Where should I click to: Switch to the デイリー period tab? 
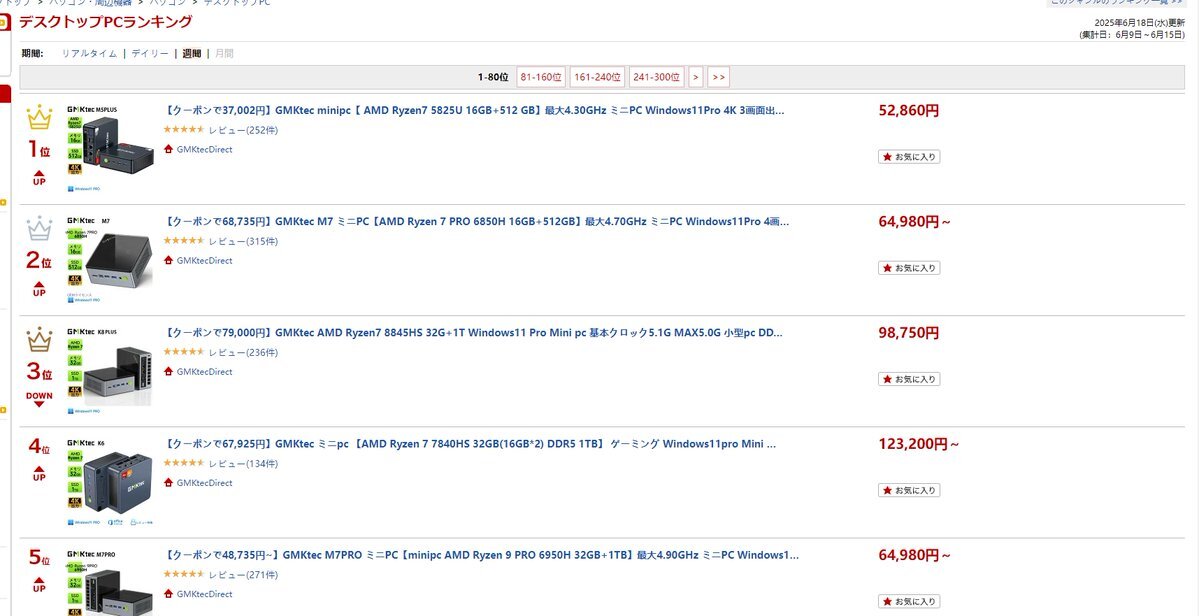(150, 53)
